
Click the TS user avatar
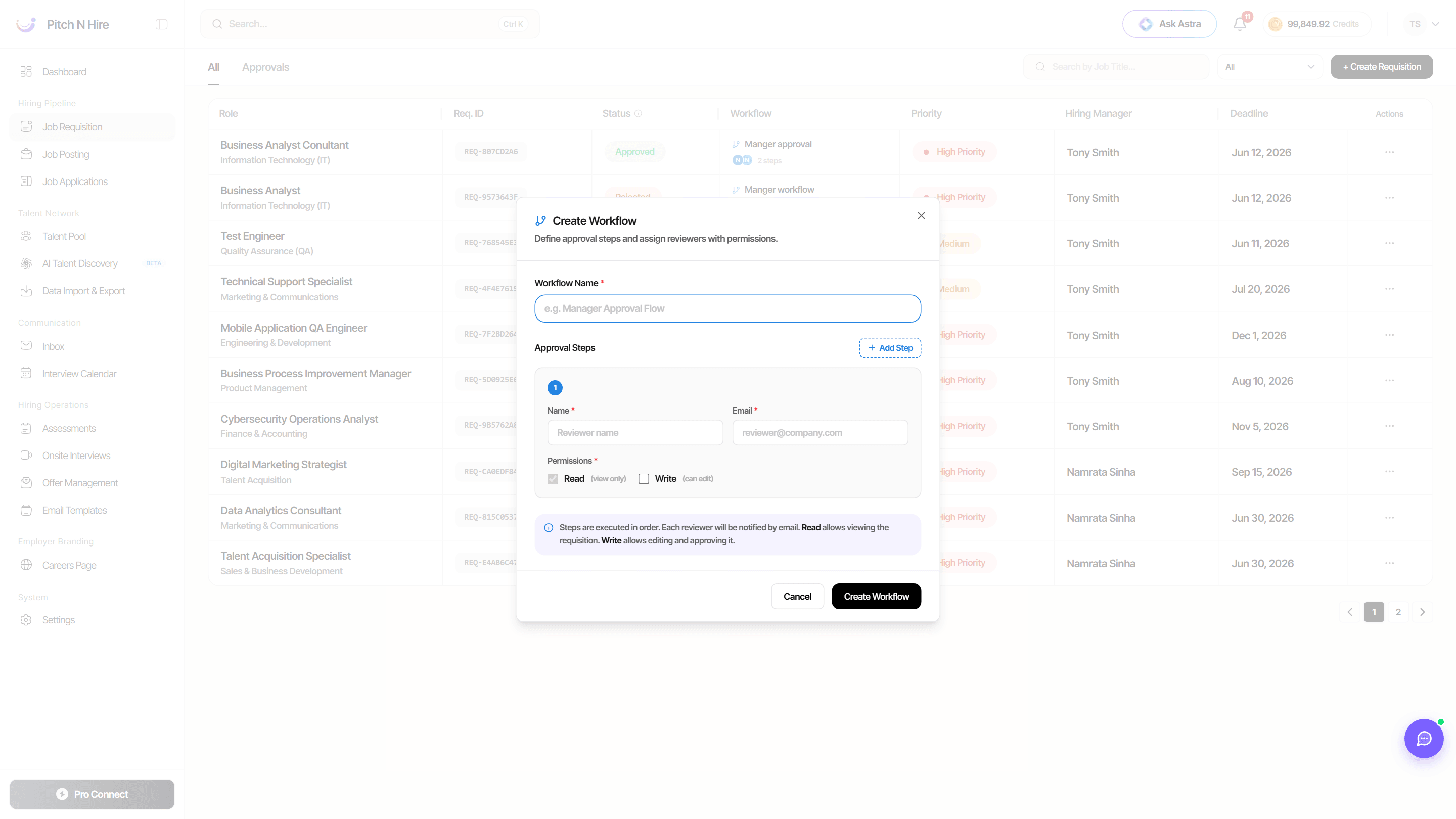click(1415, 24)
